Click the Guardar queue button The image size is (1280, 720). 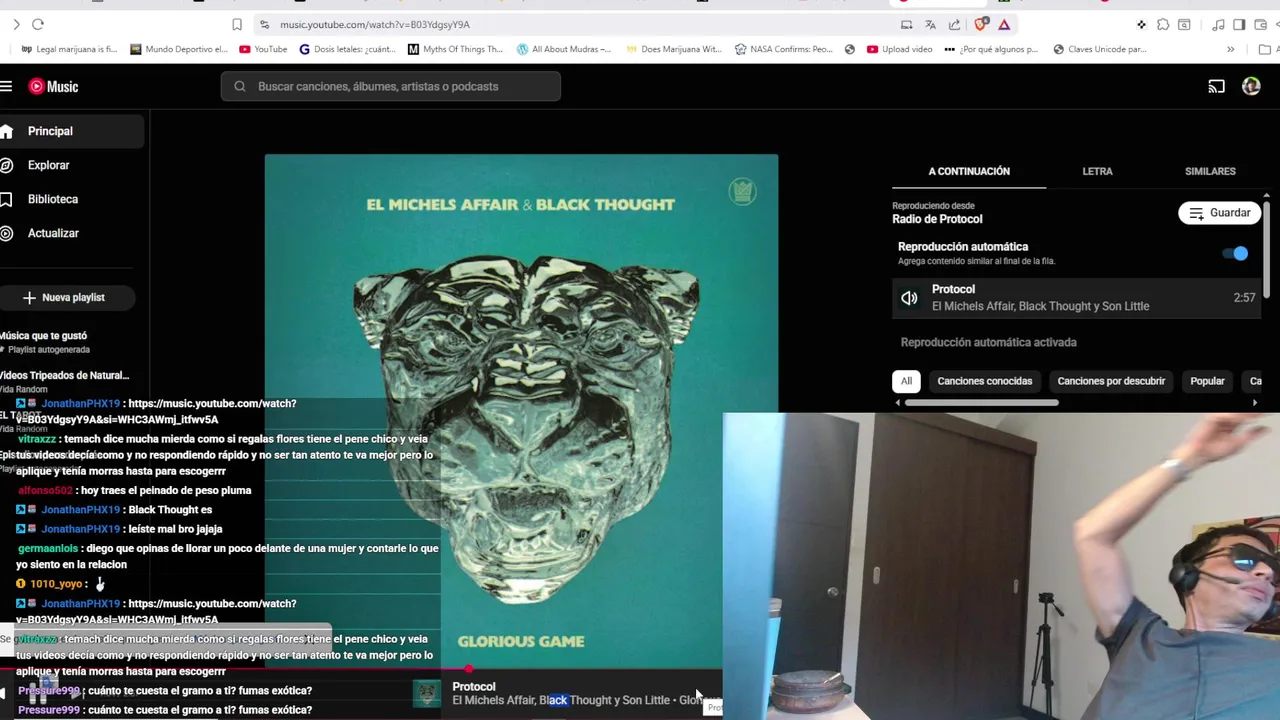point(1219,213)
